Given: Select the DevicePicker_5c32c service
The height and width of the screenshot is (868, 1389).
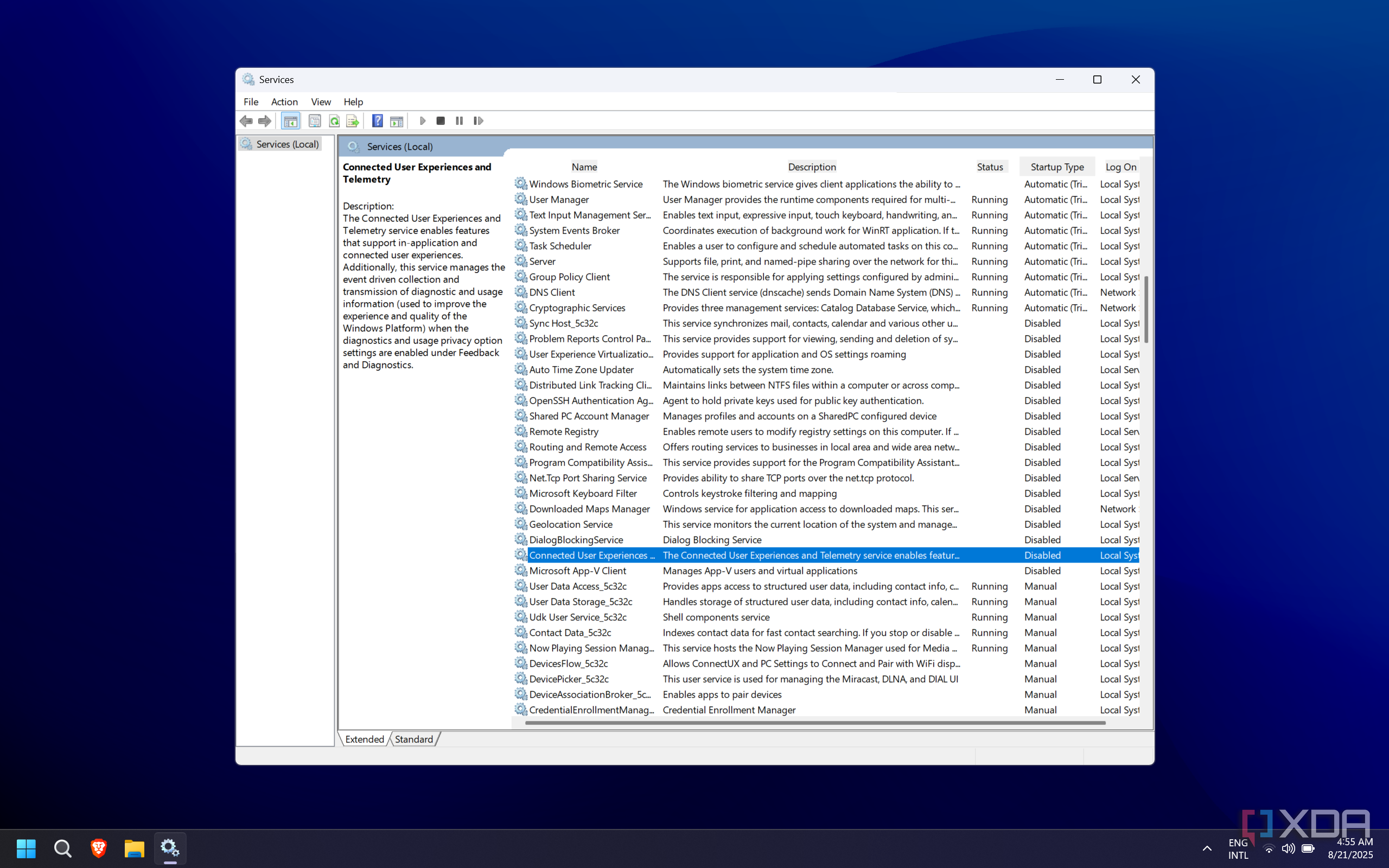Looking at the screenshot, I should (826, 679).
